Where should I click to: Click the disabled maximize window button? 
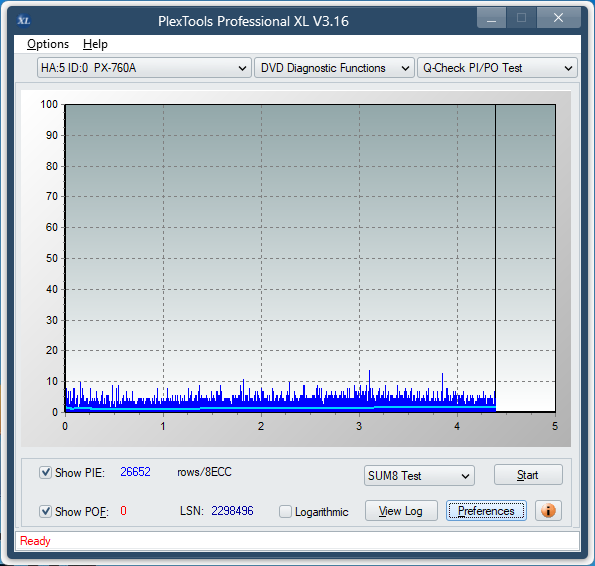[x=521, y=18]
